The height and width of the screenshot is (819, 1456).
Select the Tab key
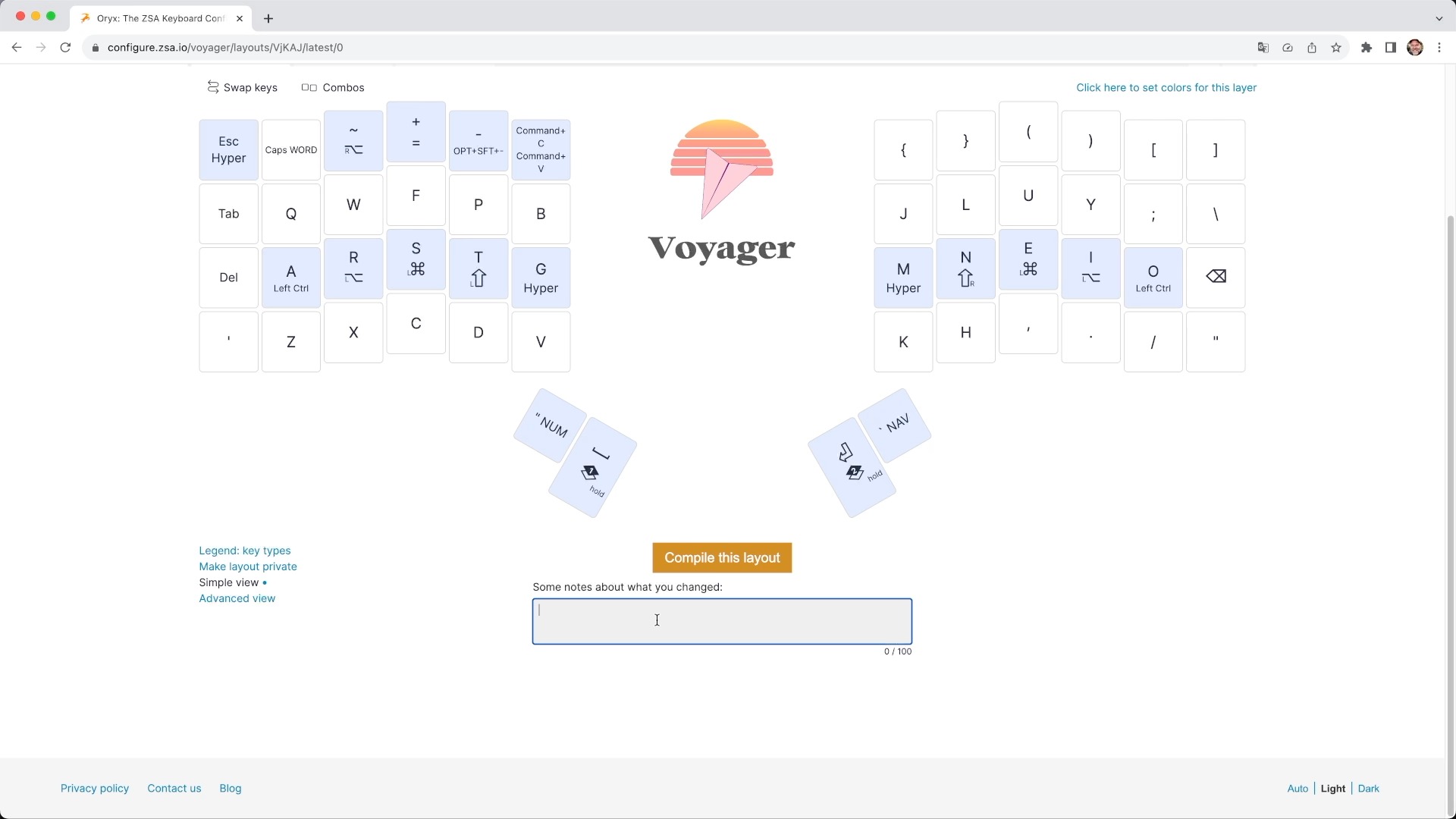(x=228, y=214)
